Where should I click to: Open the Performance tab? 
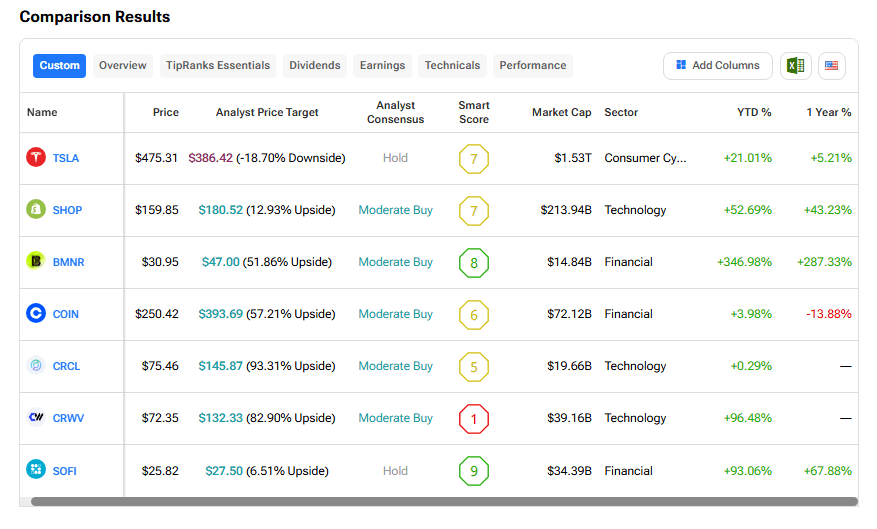pyautogui.click(x=532, y=65)
